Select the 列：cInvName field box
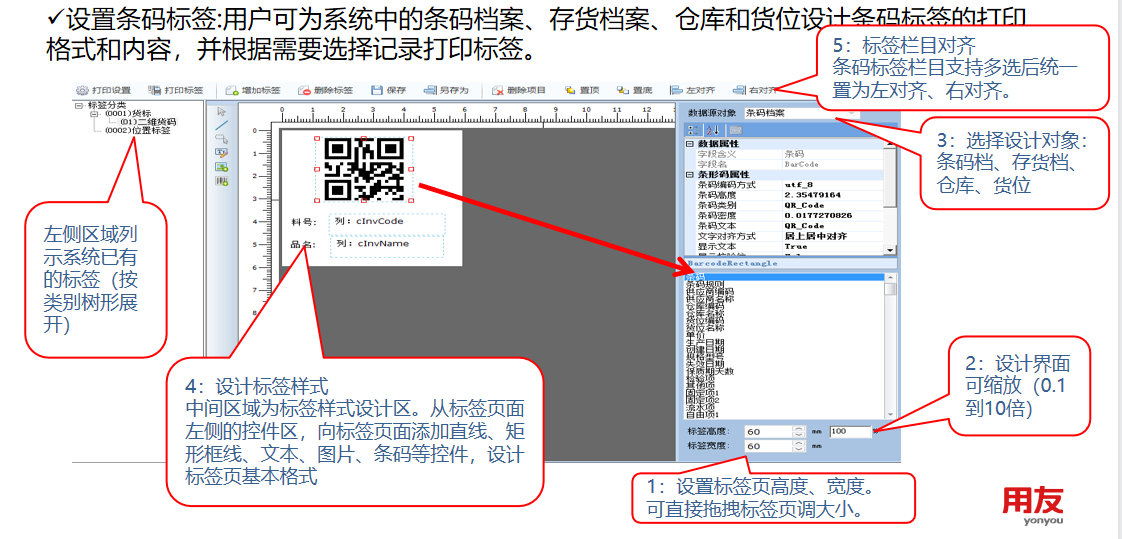Screen dimensions: 1122x539 click(x=387, y=246)
